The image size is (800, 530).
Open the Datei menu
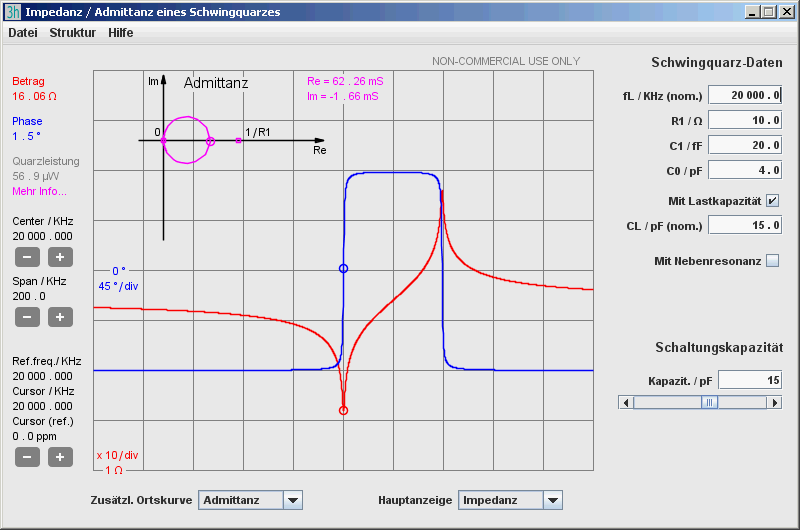(23, 33)
